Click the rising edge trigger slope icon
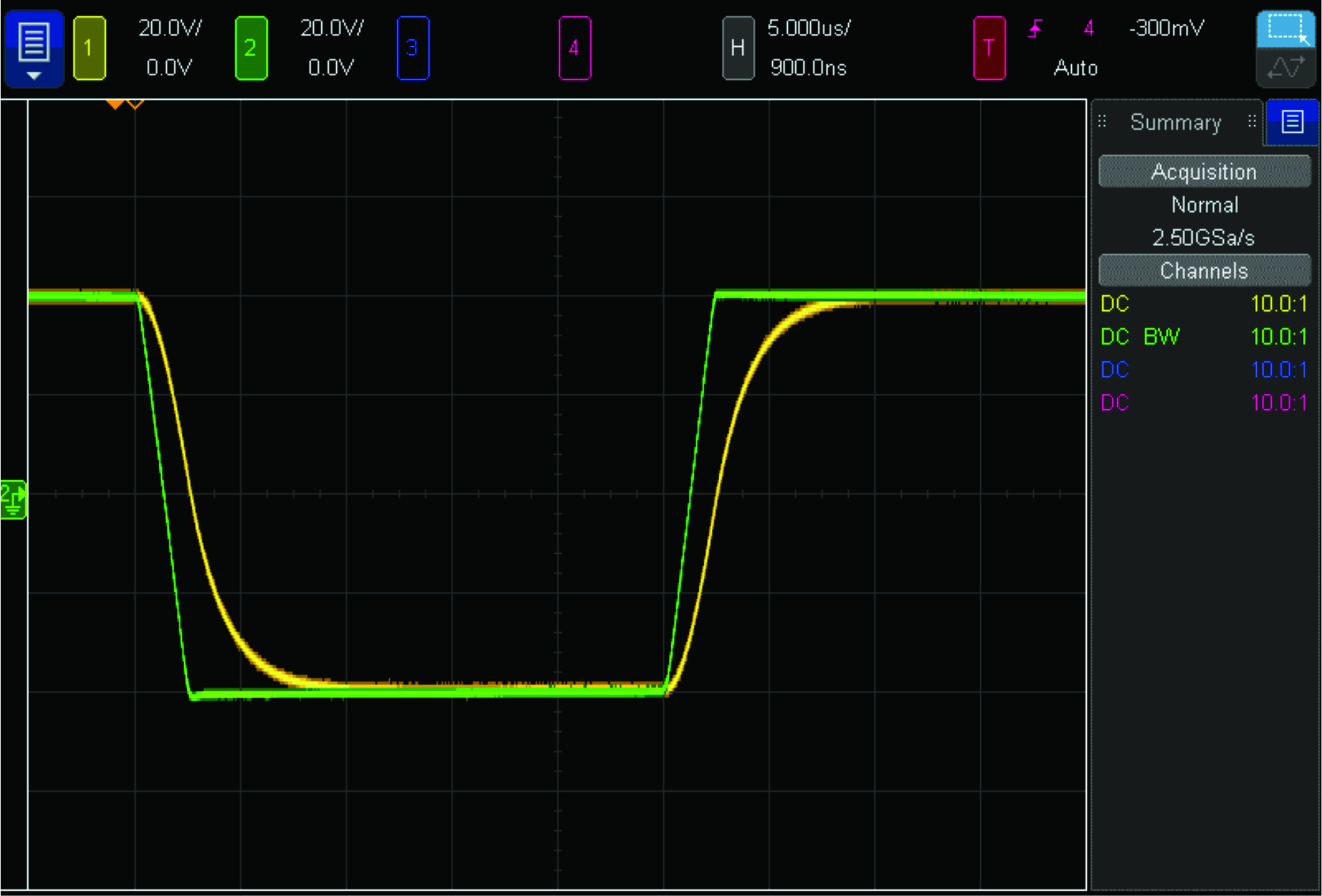This screenshot has height=896, width=1322. click(x=1035, y=29)
